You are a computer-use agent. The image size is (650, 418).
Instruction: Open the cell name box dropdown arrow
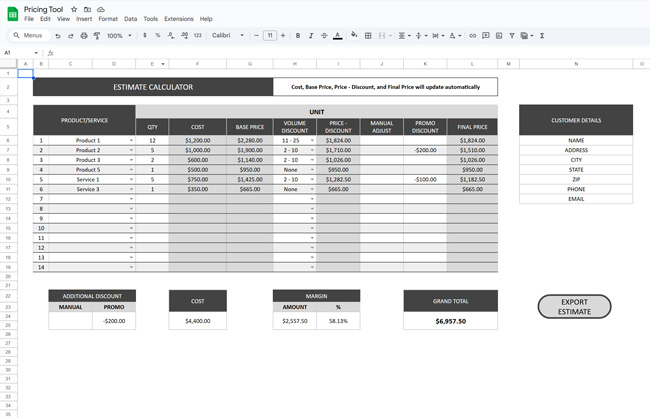pos(36,53)
